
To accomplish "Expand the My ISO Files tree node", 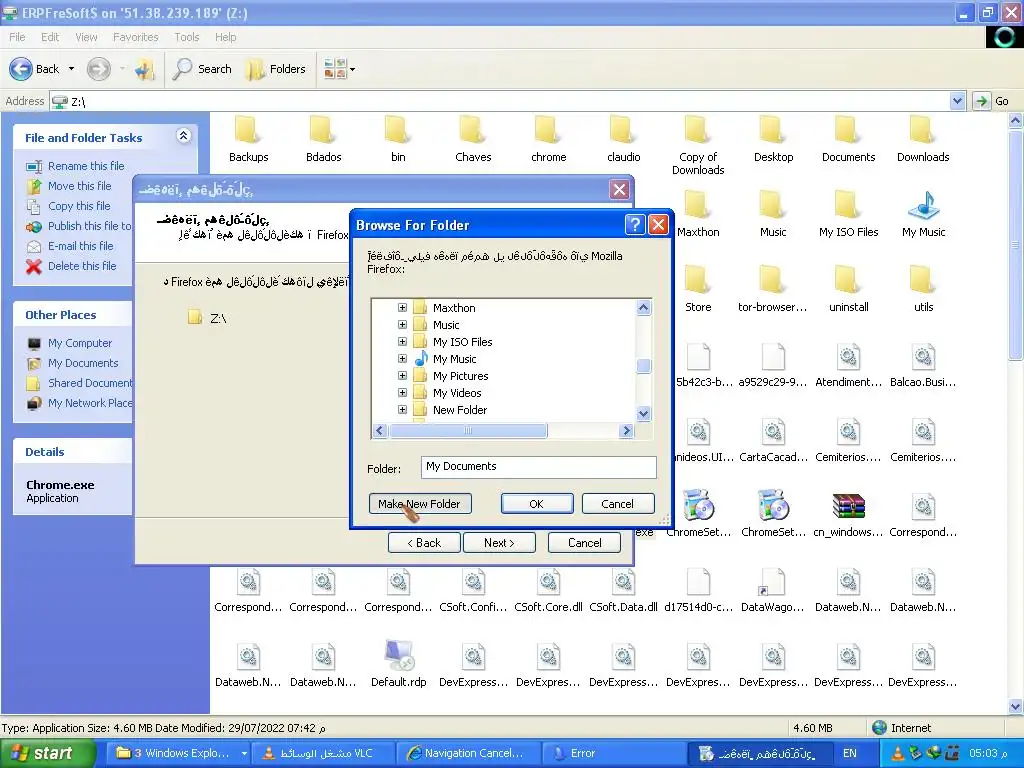I will pos(402,342).
